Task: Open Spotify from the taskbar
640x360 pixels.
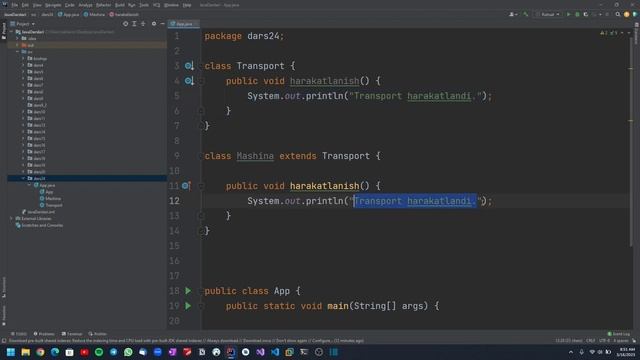Action: (99, 352)
